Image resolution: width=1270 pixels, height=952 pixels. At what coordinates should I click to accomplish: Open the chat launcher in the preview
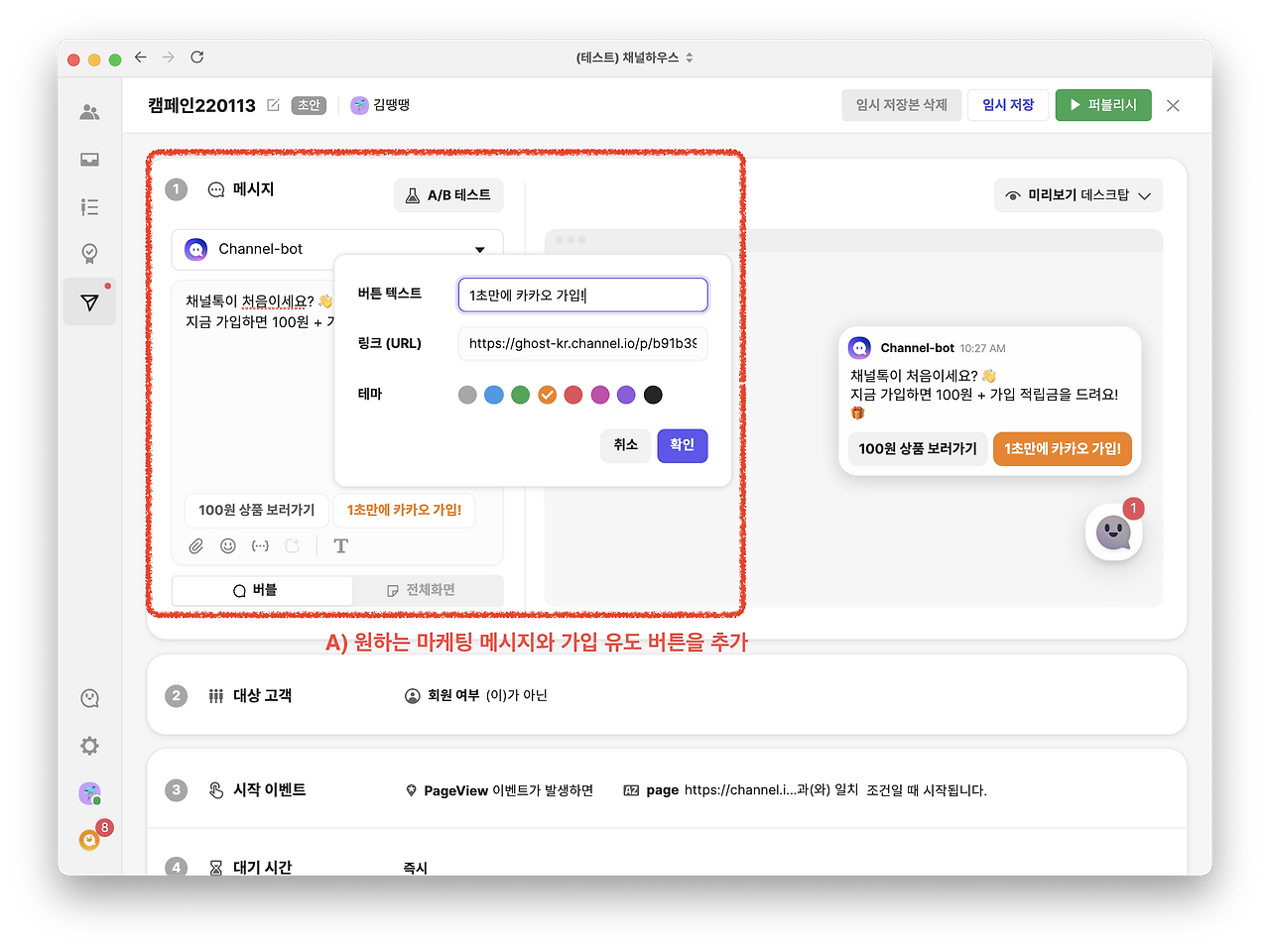click(1114, 533)
